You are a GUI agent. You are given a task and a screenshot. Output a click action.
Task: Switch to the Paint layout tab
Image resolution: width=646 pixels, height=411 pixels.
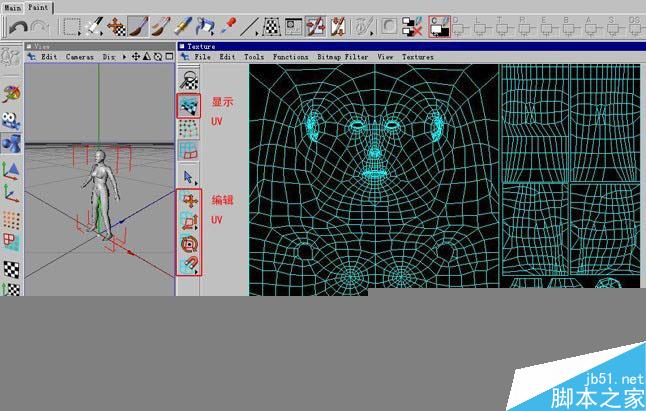(x=39, y=7)
